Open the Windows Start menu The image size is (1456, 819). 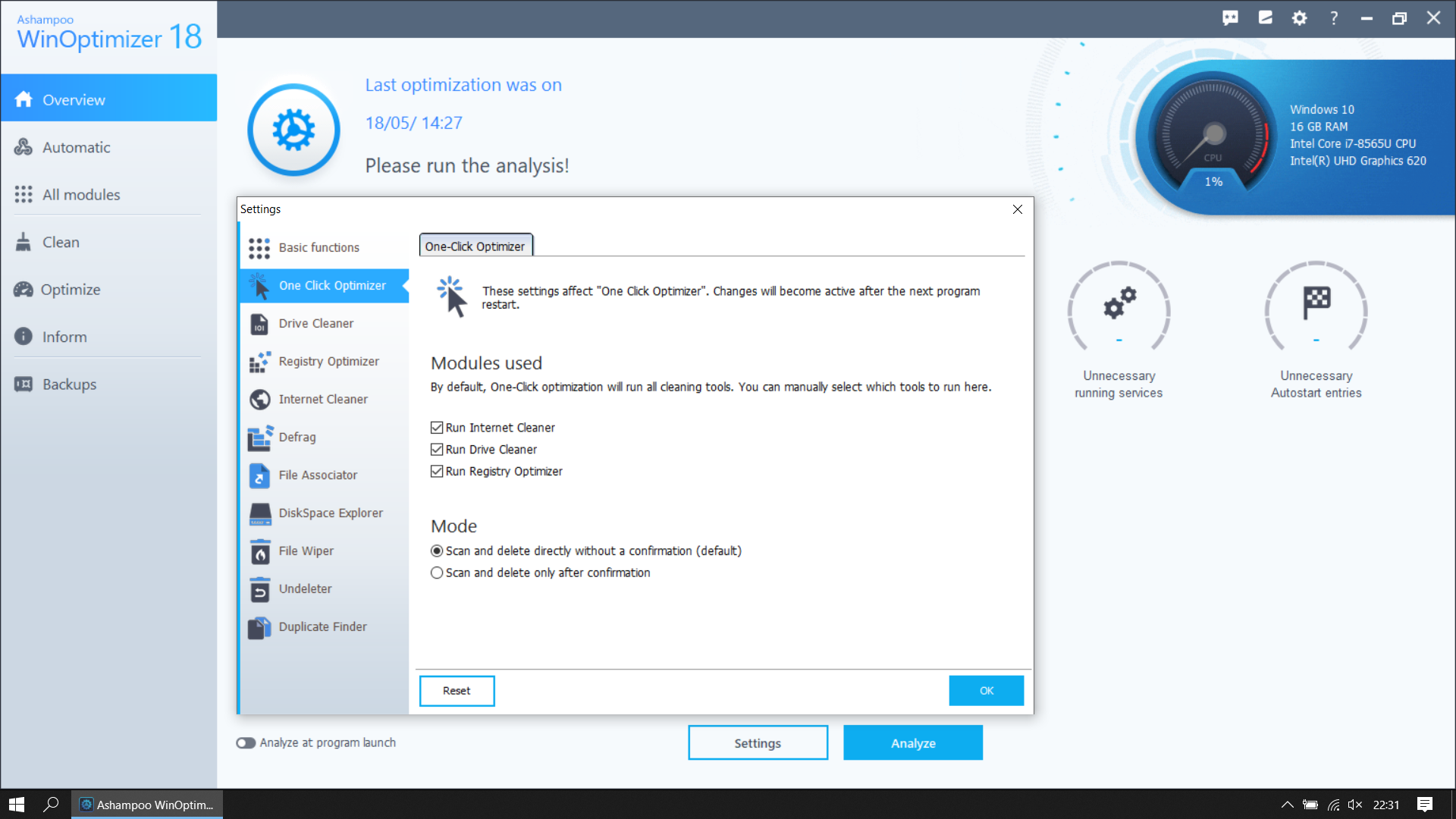[17, 805]
